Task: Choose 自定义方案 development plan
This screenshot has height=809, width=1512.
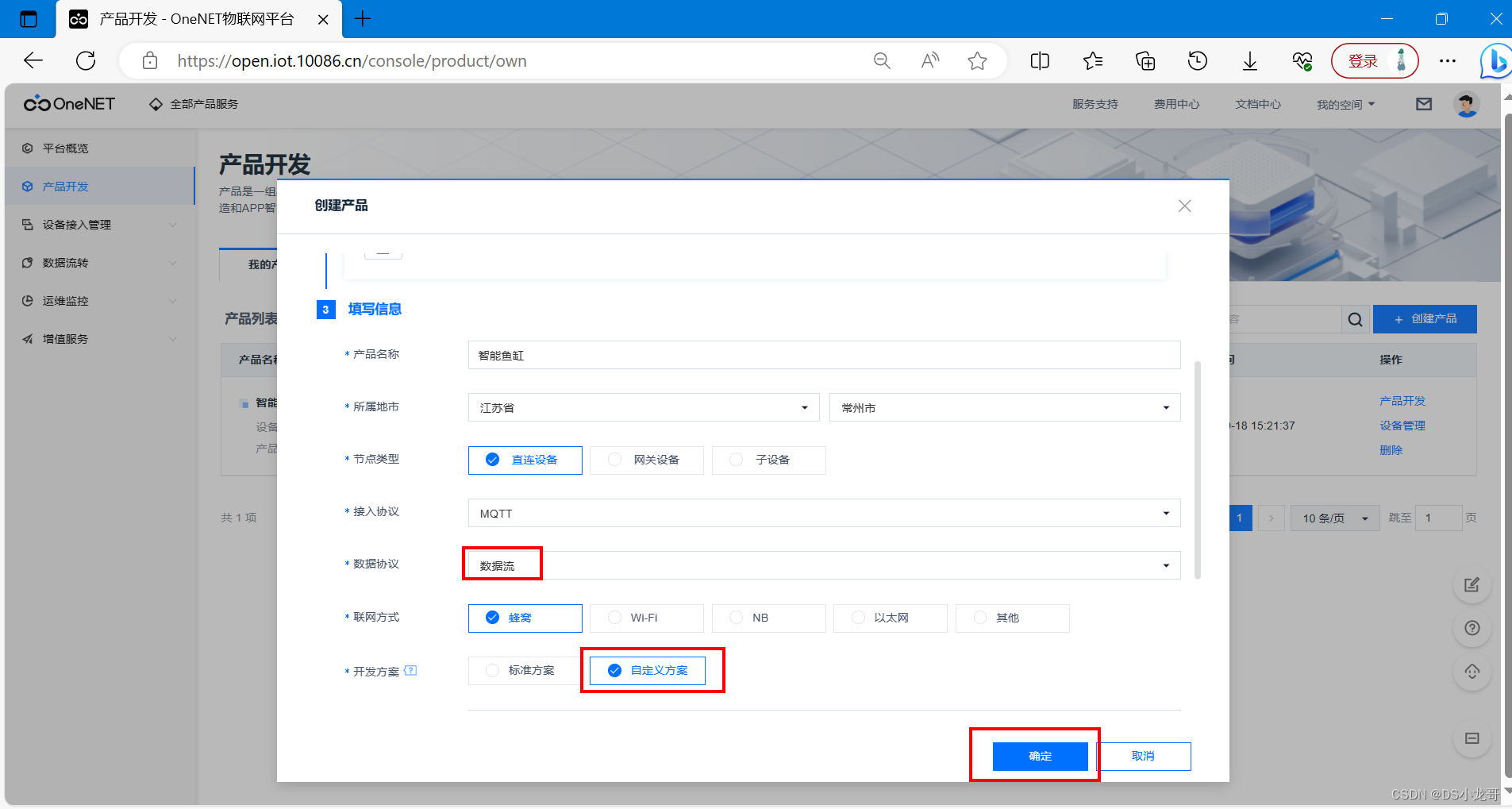Action: 647,670
